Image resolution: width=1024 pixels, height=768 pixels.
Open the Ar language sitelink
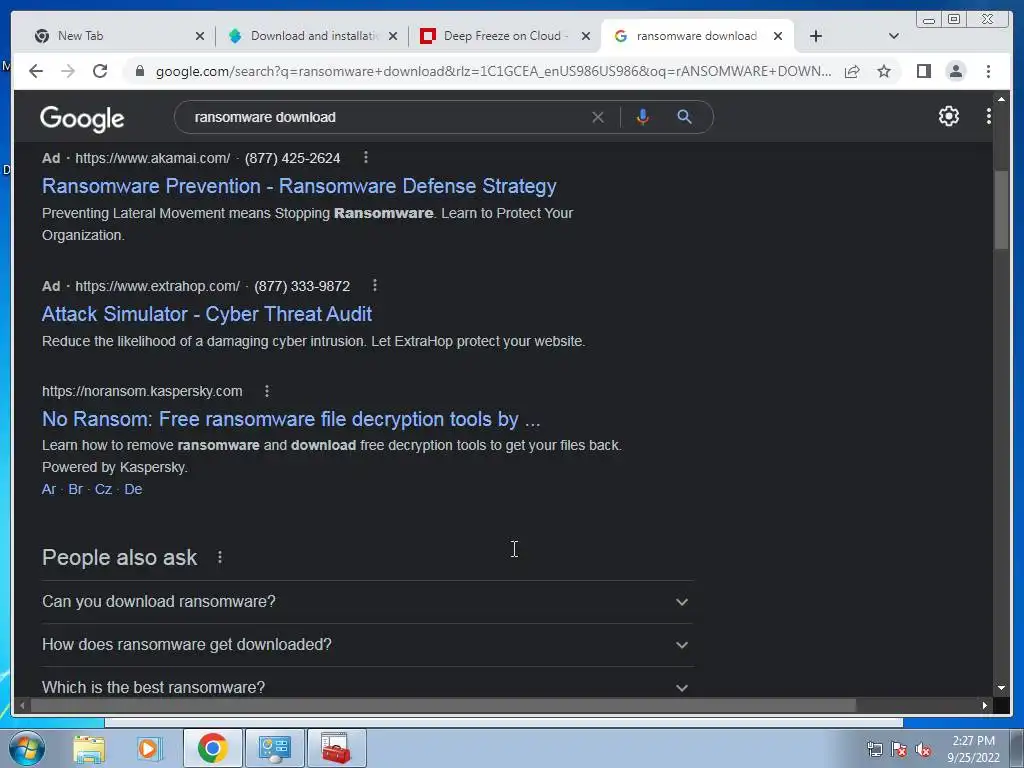[49, 489]
